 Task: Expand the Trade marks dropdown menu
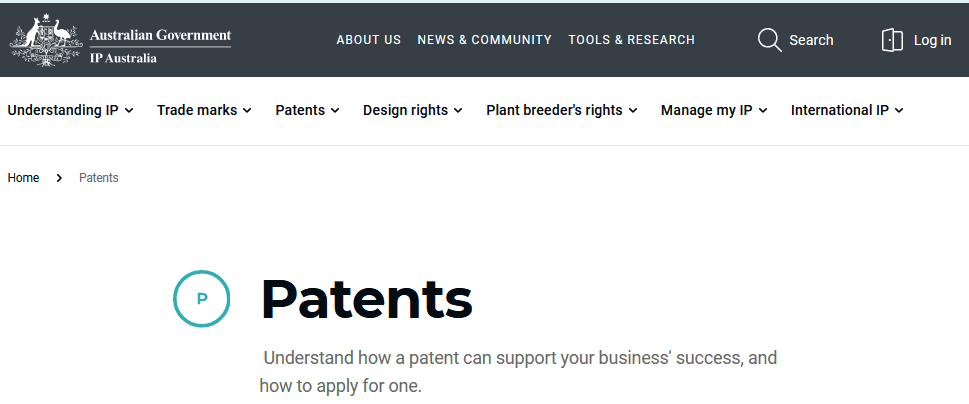point(204,111)
